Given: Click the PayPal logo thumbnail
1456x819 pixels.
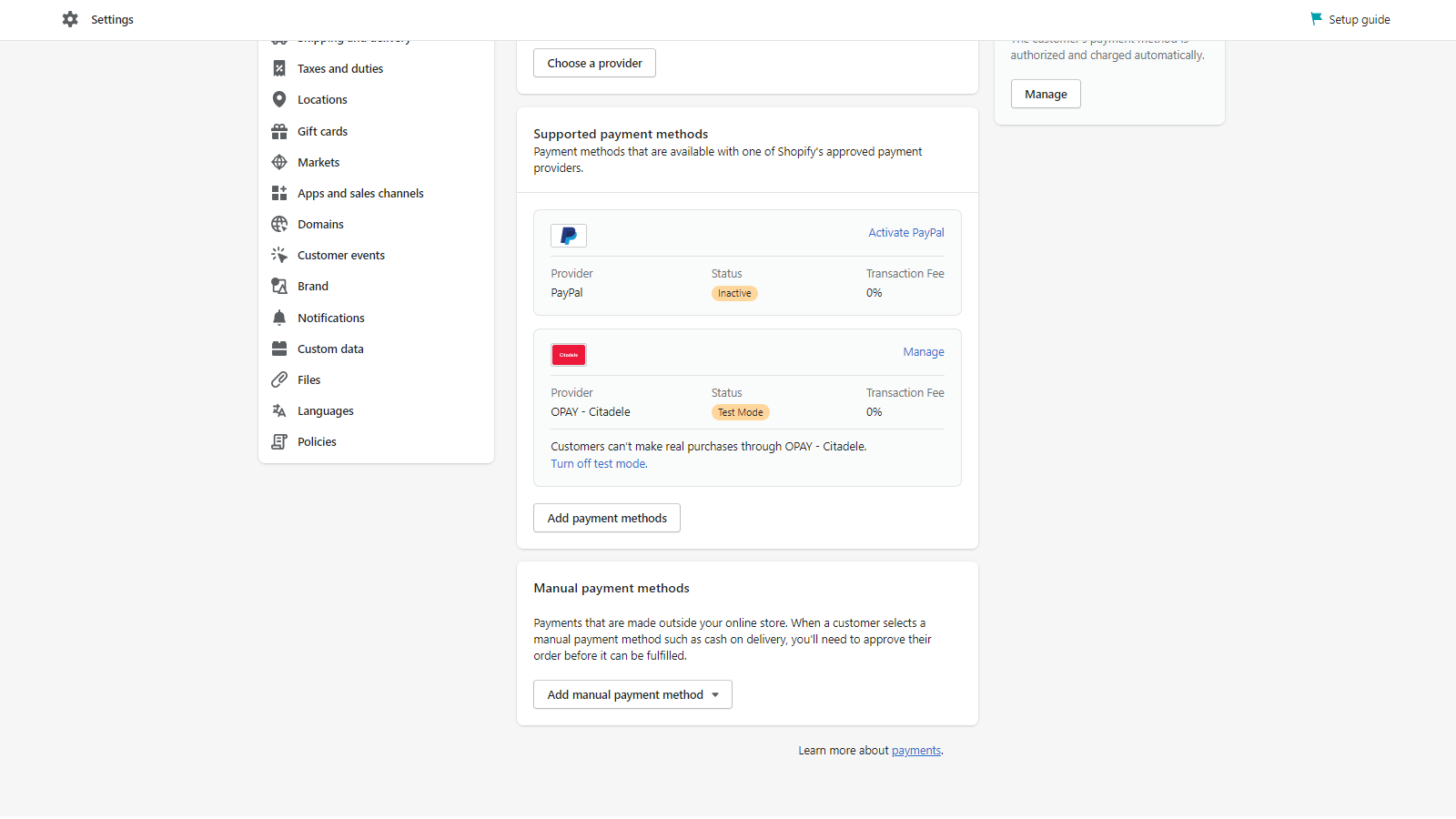Looking at the screenshot, I should (569, 236).
